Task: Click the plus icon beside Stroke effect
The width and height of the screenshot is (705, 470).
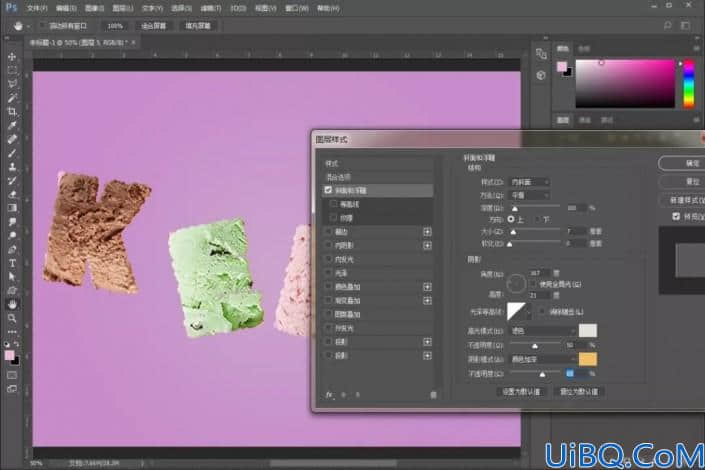Action: [x=427, y=232]
